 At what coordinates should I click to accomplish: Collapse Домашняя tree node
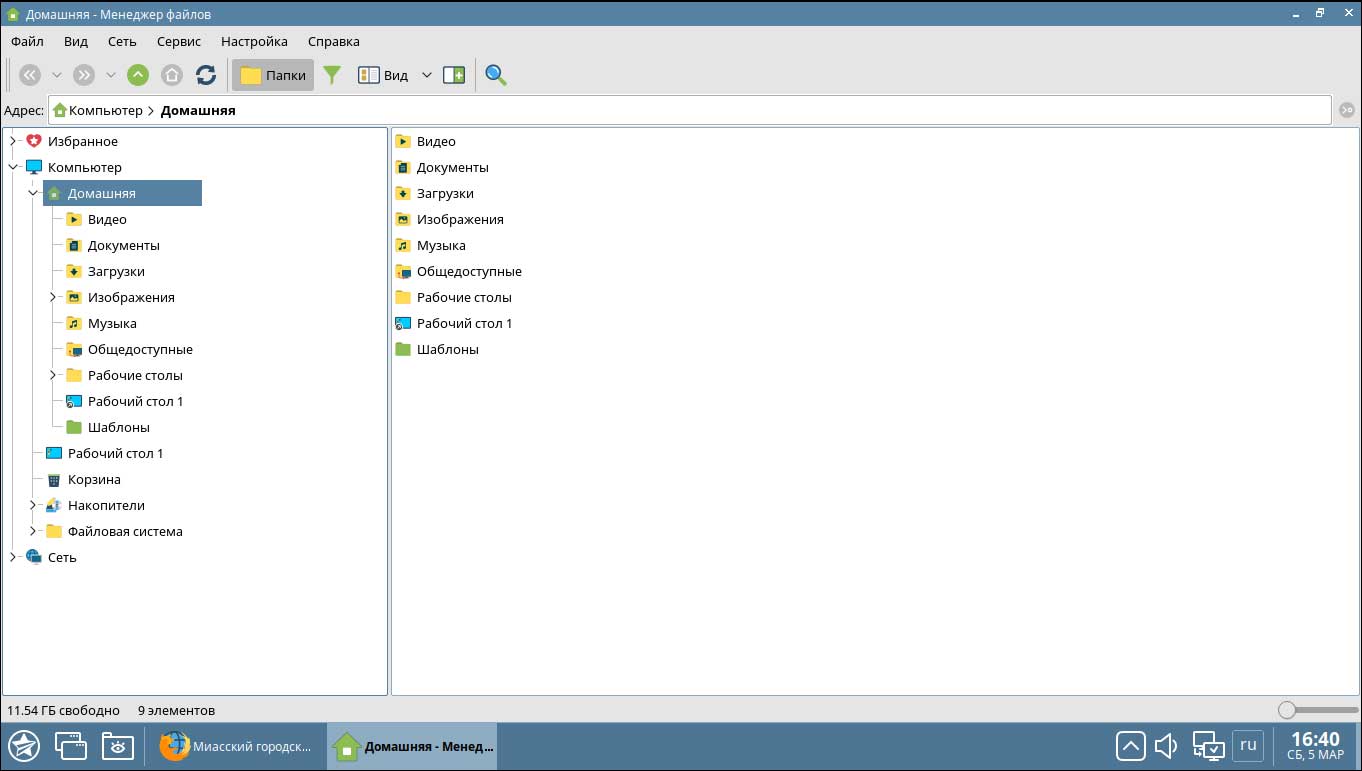(33, 193)
